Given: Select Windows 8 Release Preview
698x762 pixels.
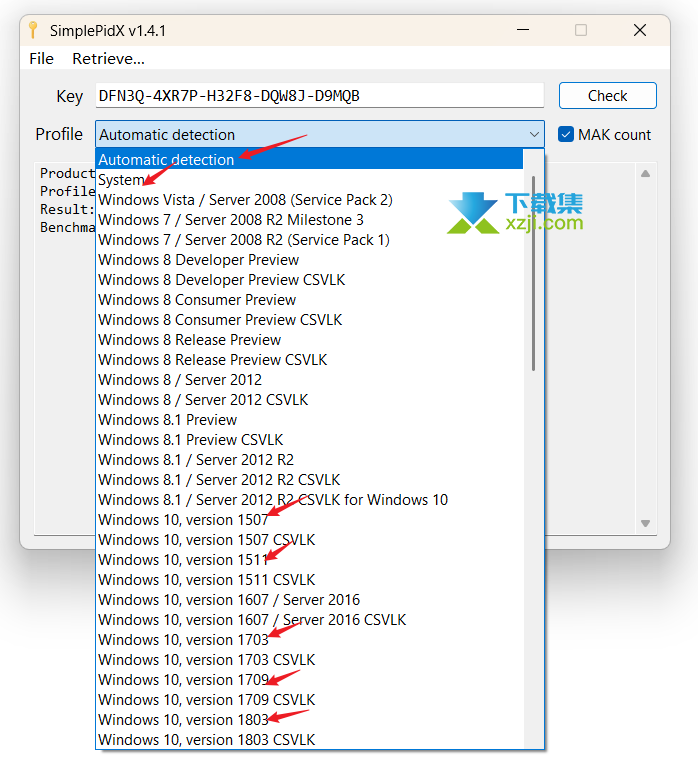Looking at the screenshot, I should point(310,339).
